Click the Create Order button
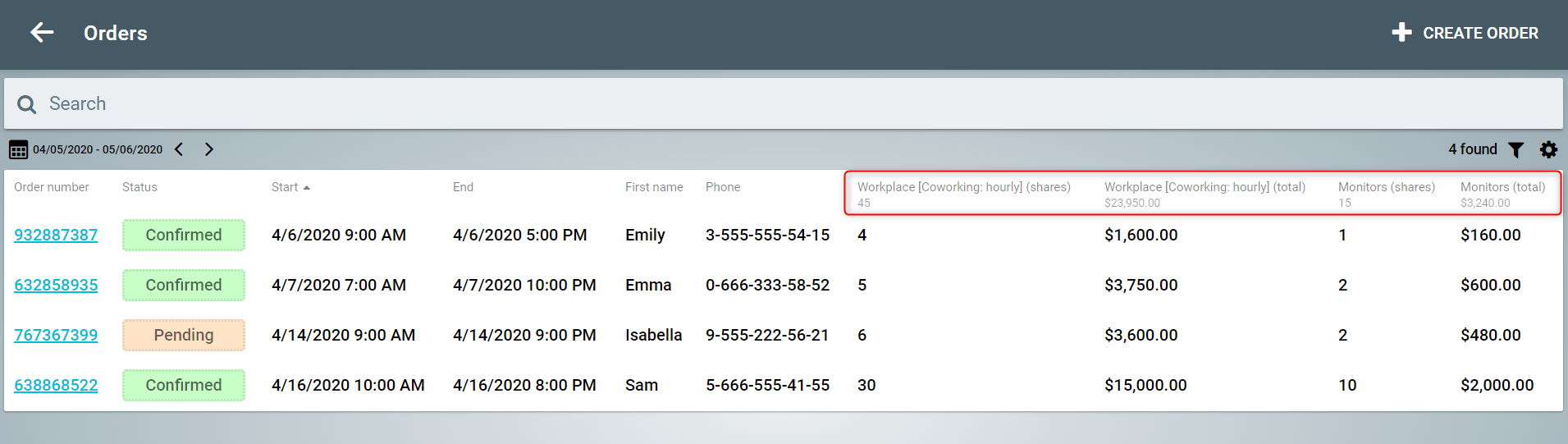Viewport: 1568px width, 444px height. point(1465,33)
